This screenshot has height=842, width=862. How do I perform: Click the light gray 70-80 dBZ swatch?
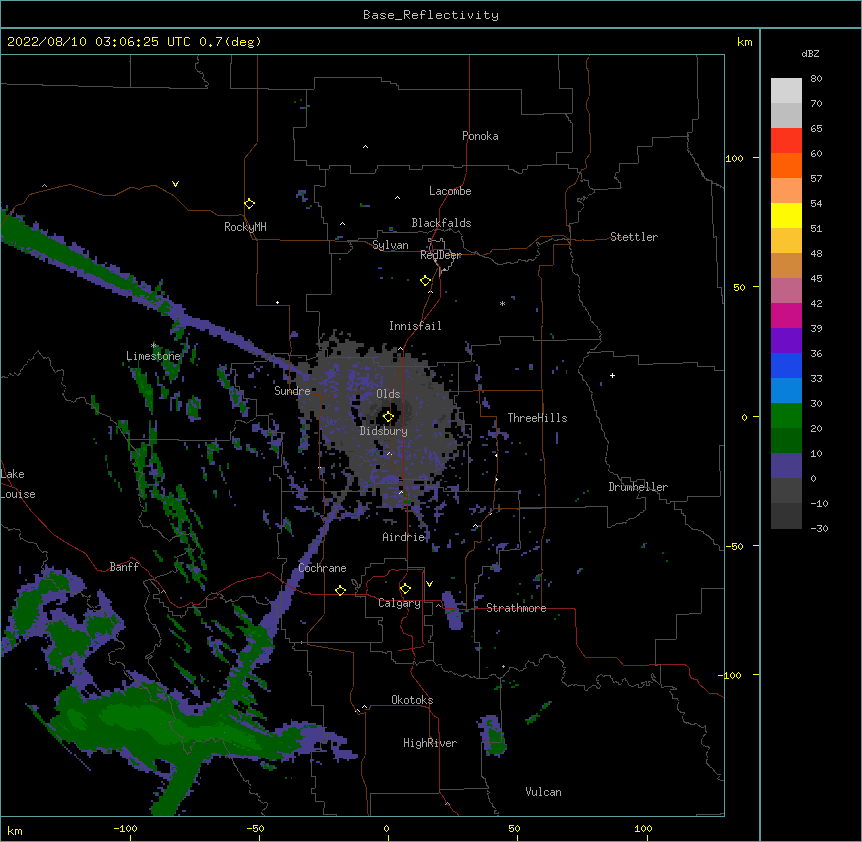(786, 91)
